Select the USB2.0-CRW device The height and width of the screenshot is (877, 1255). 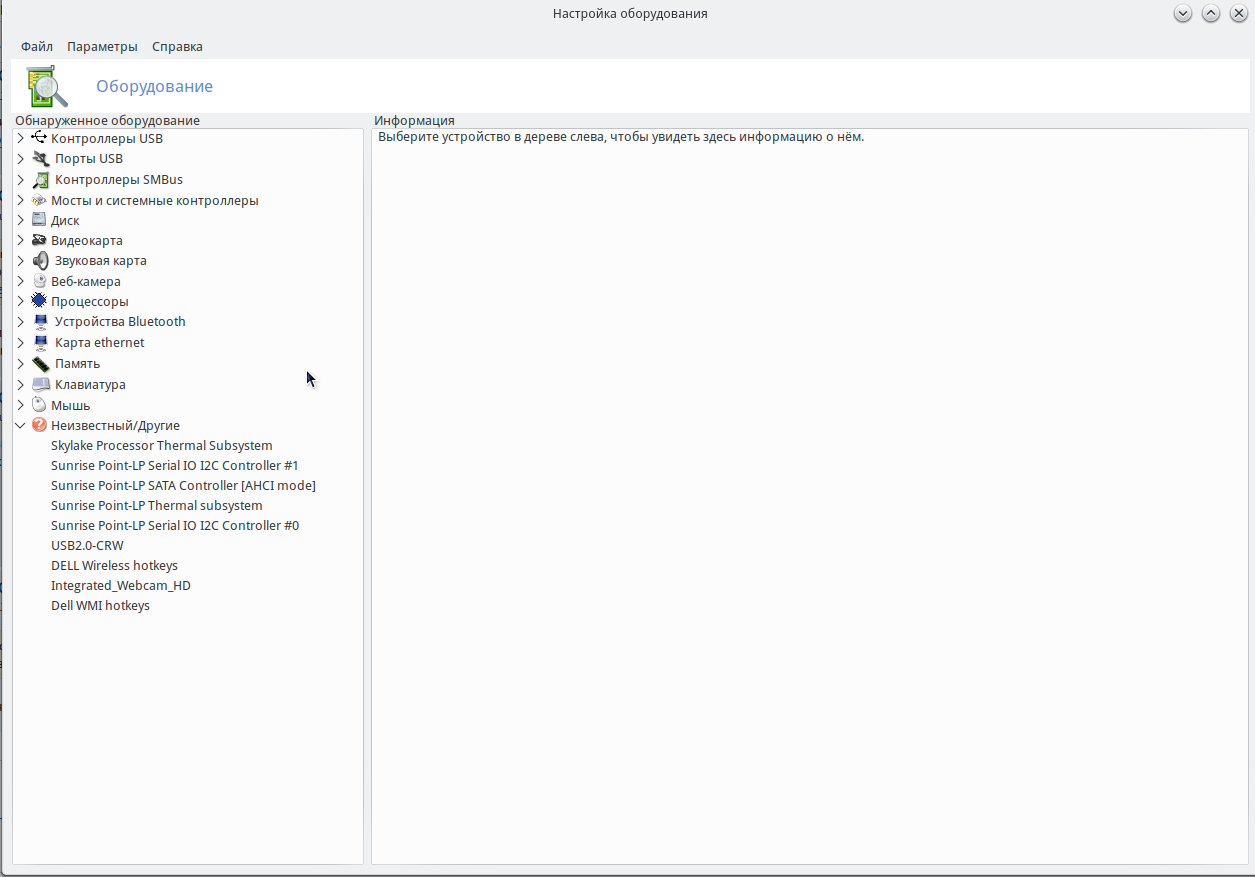click(x=88, y=545)
